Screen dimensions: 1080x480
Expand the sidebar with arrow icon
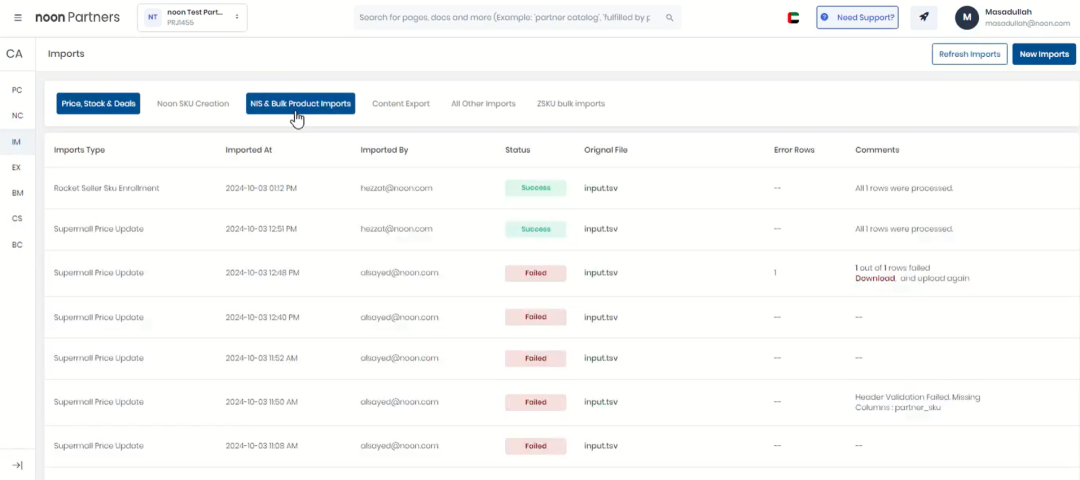coord(18,466)
